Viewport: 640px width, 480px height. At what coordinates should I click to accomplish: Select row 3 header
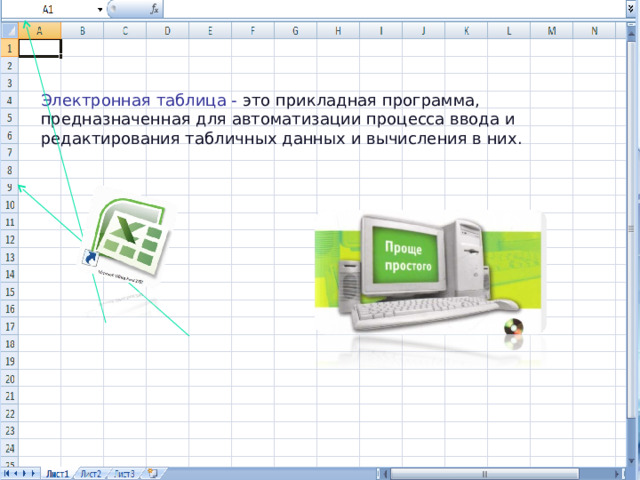tap(10, 83)
